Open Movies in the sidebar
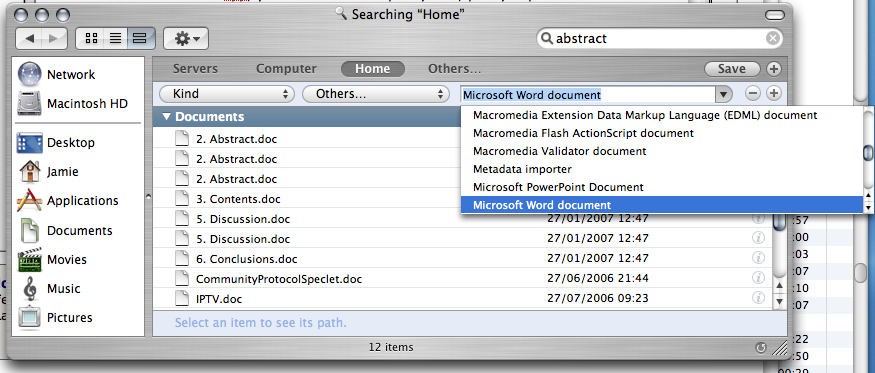 [52, 260]
